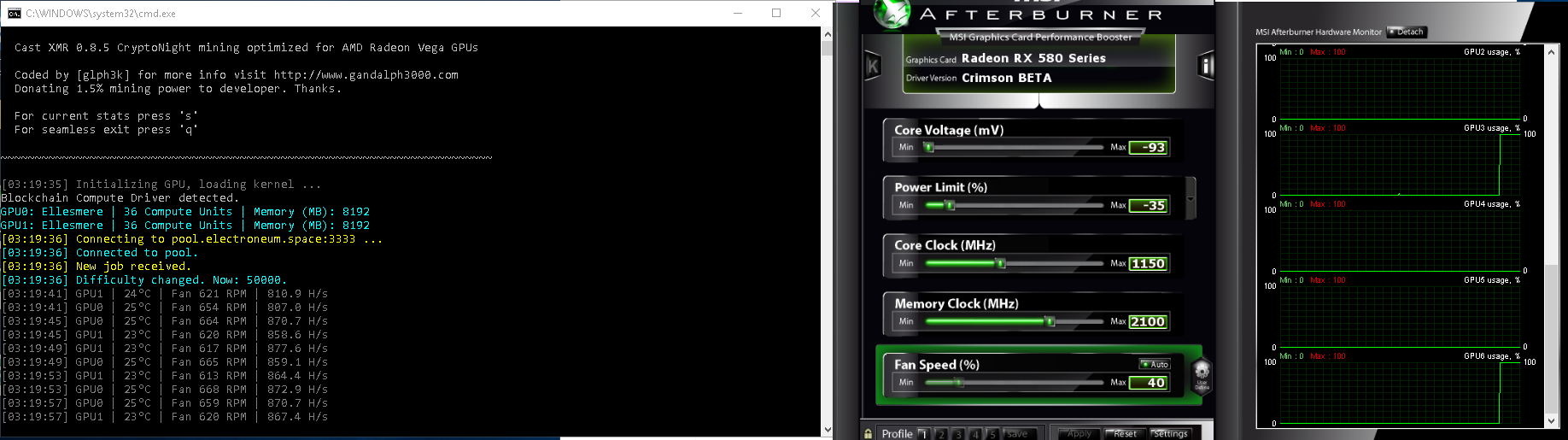Click the Core Clock value field 1150
The image size is (1568, 440).
pyautogui.click(x=1149, y=263)
